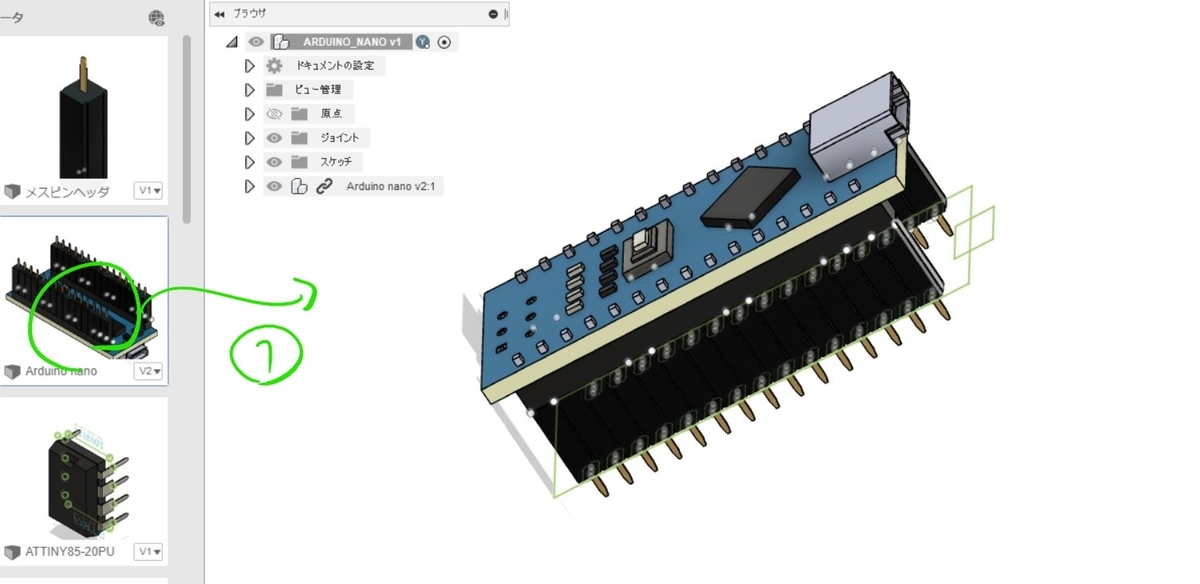
Task: Select the ビュー管理 tree label
Action: [319, 90]
